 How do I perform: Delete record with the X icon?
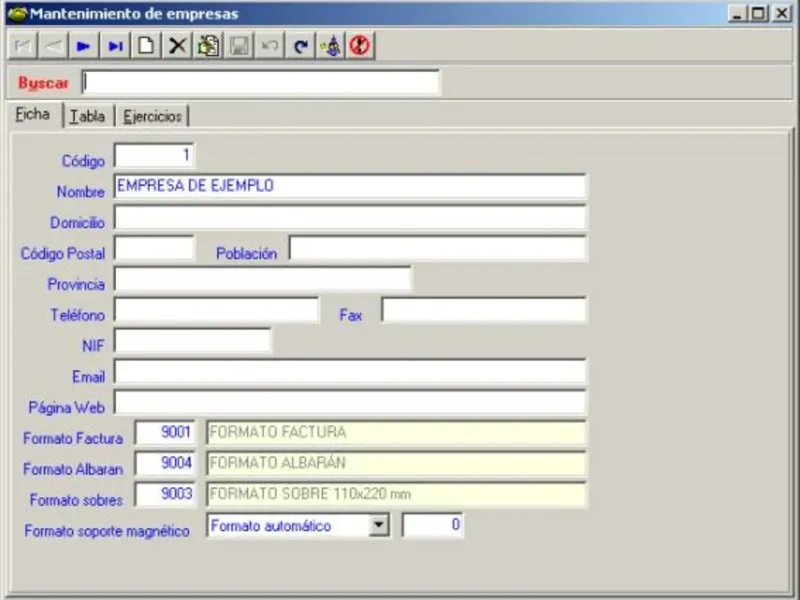tap(177, 46)
